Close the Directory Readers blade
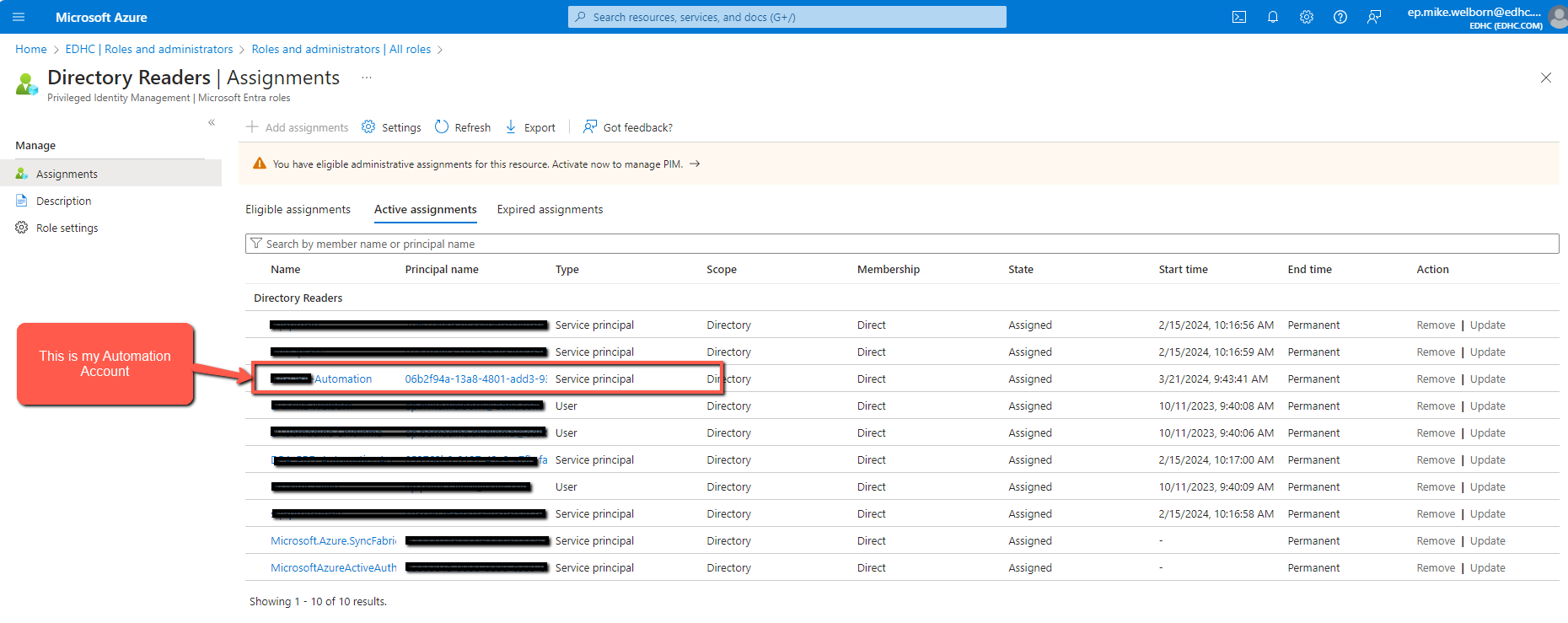 [x=1546, y=78]
